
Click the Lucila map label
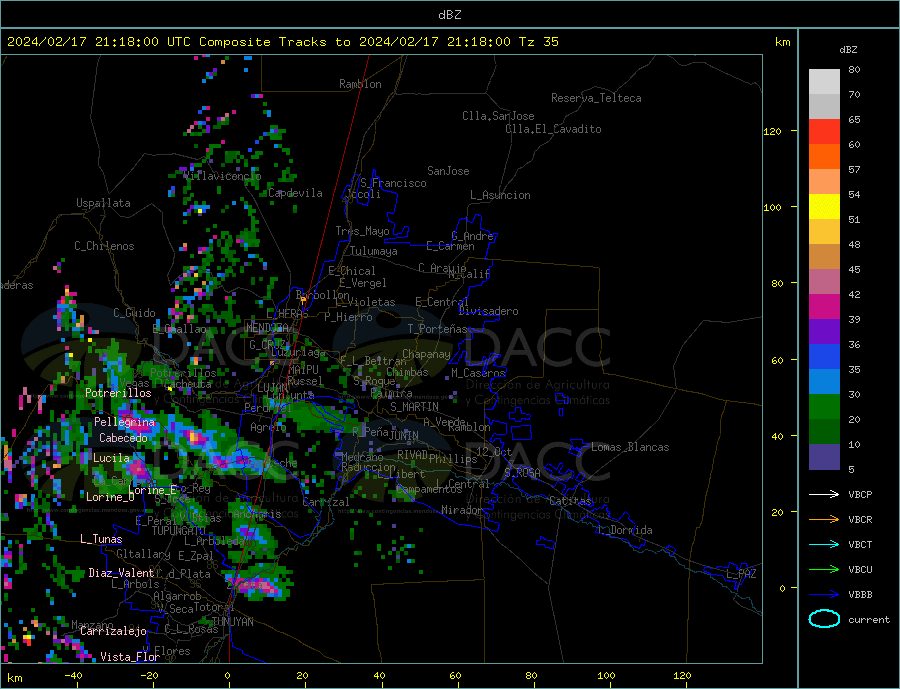[x=111, y=458]
